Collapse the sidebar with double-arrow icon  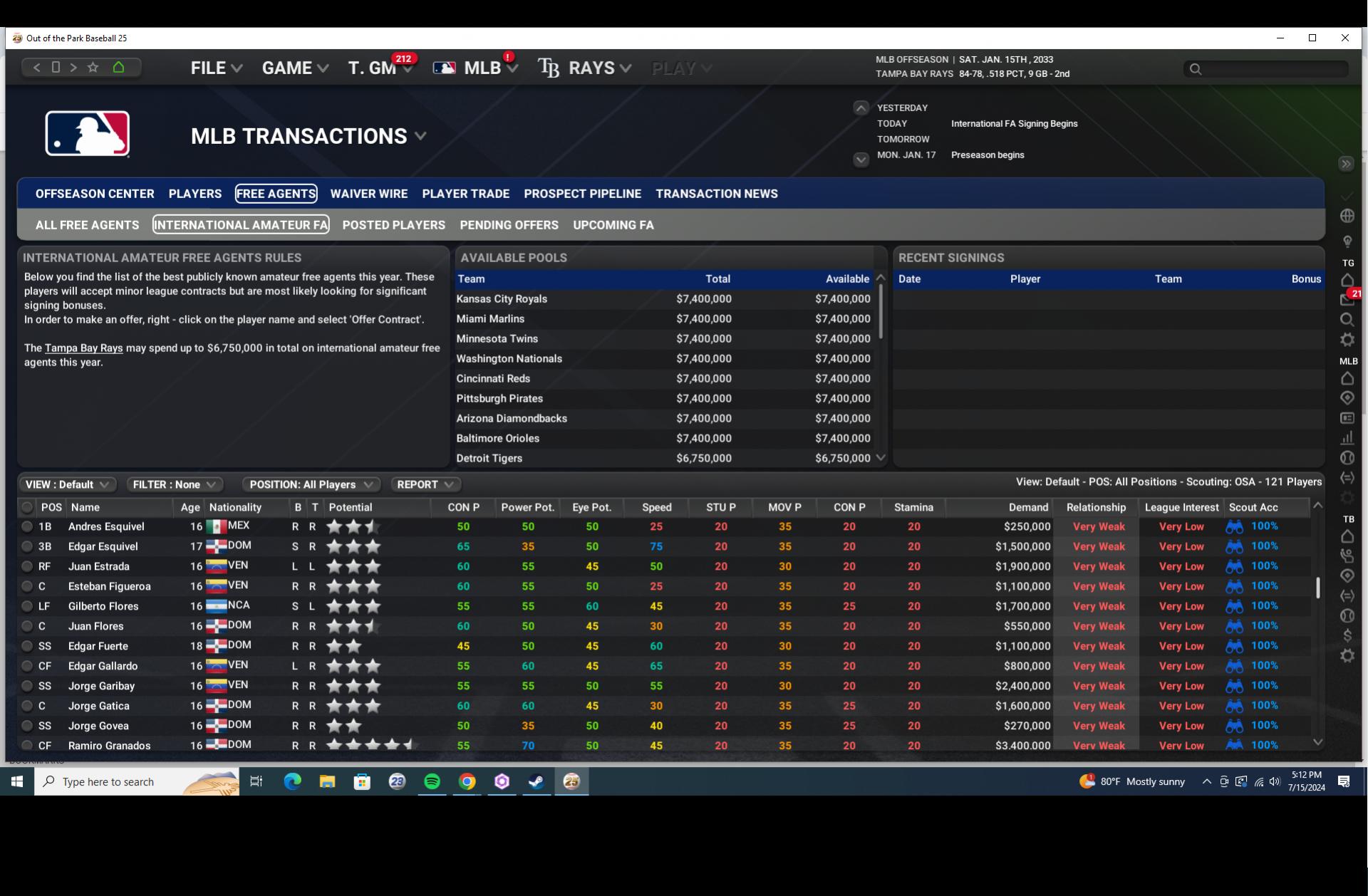tap(1345, 164)
